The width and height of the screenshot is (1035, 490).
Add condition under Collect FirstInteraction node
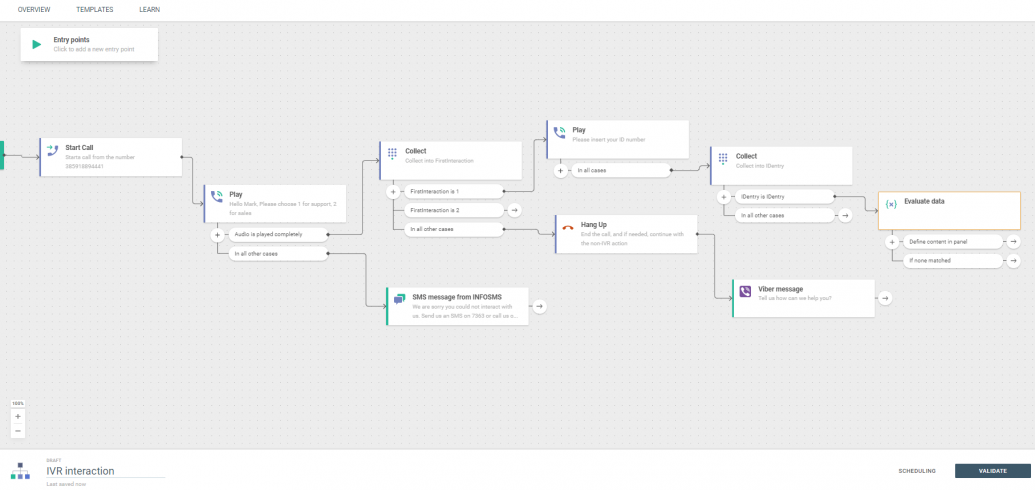[393, 192]
